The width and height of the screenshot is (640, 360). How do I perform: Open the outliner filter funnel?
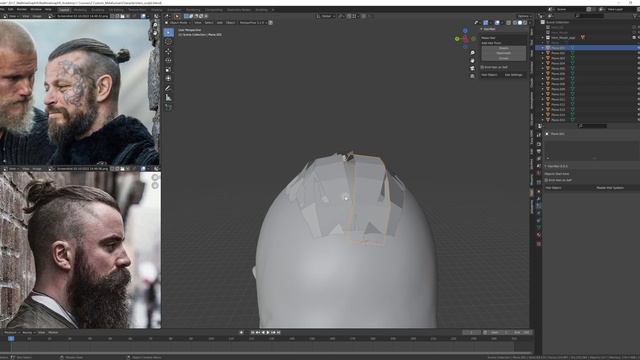point(635,16)
